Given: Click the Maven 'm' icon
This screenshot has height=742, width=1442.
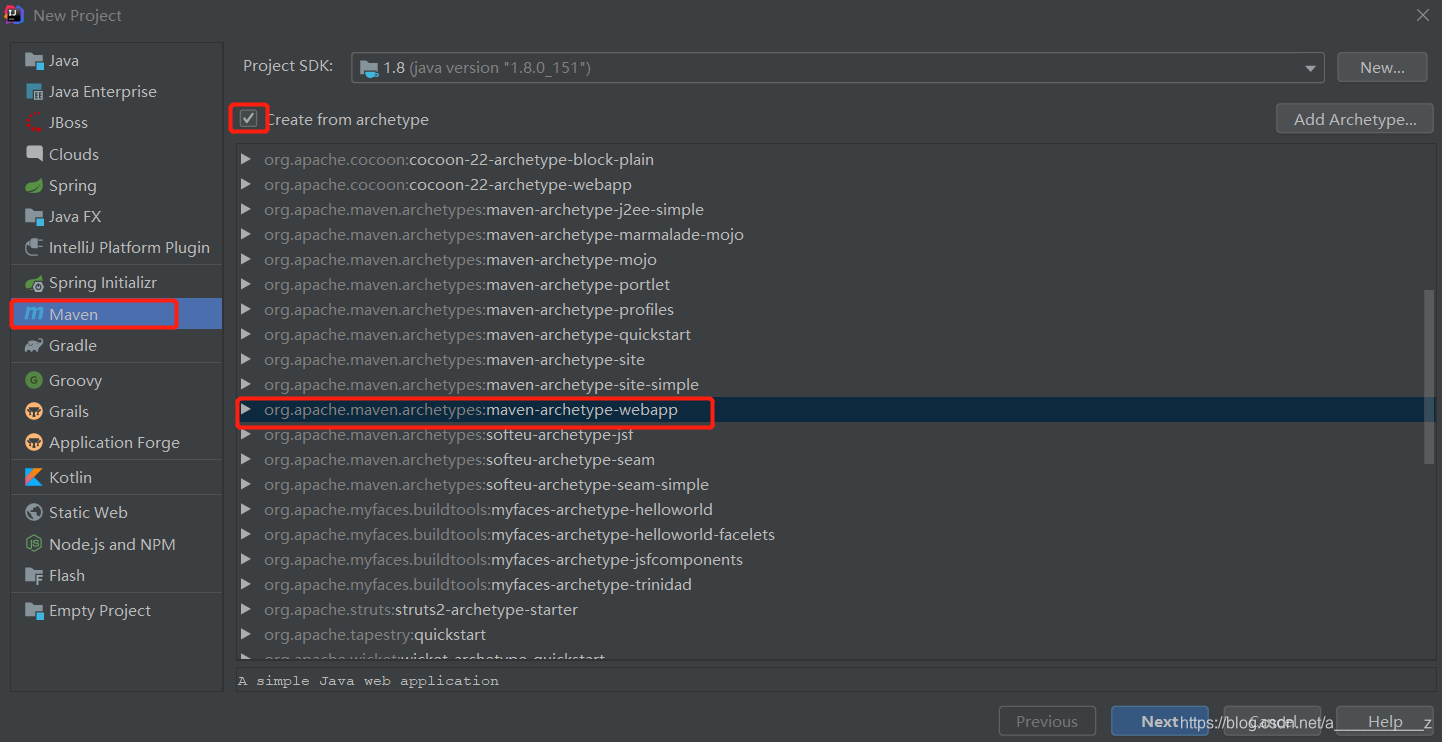Looking at the screenshot, I should point(34,314).
